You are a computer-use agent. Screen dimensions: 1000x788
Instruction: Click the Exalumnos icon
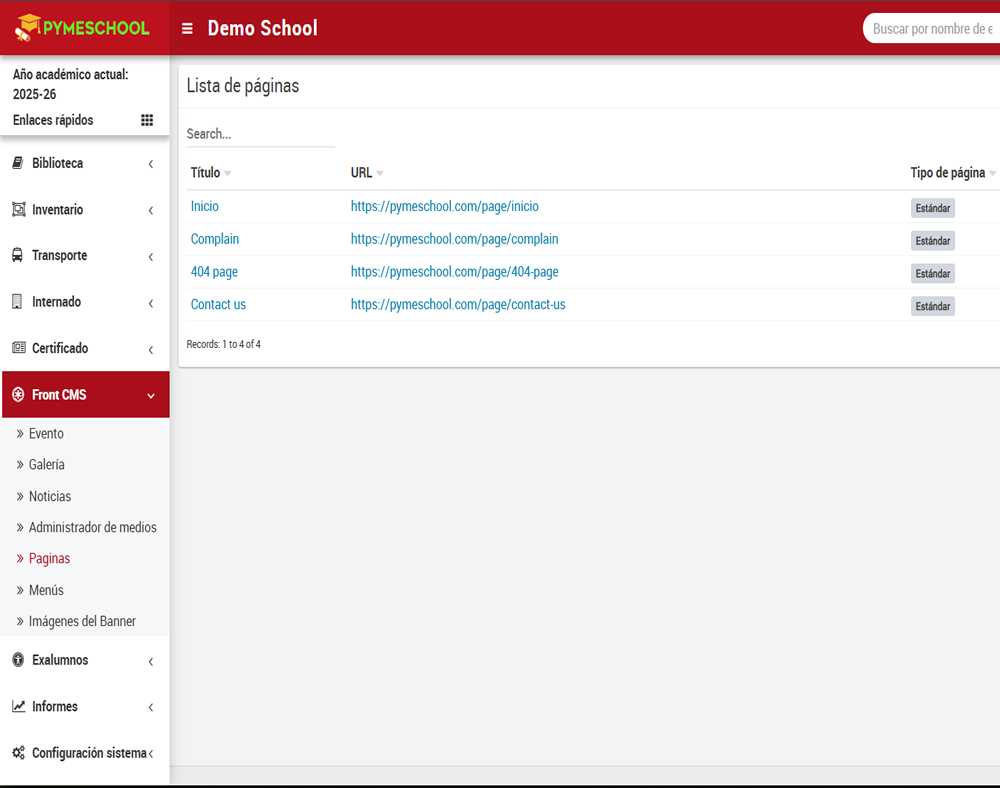tap(16, 660)
